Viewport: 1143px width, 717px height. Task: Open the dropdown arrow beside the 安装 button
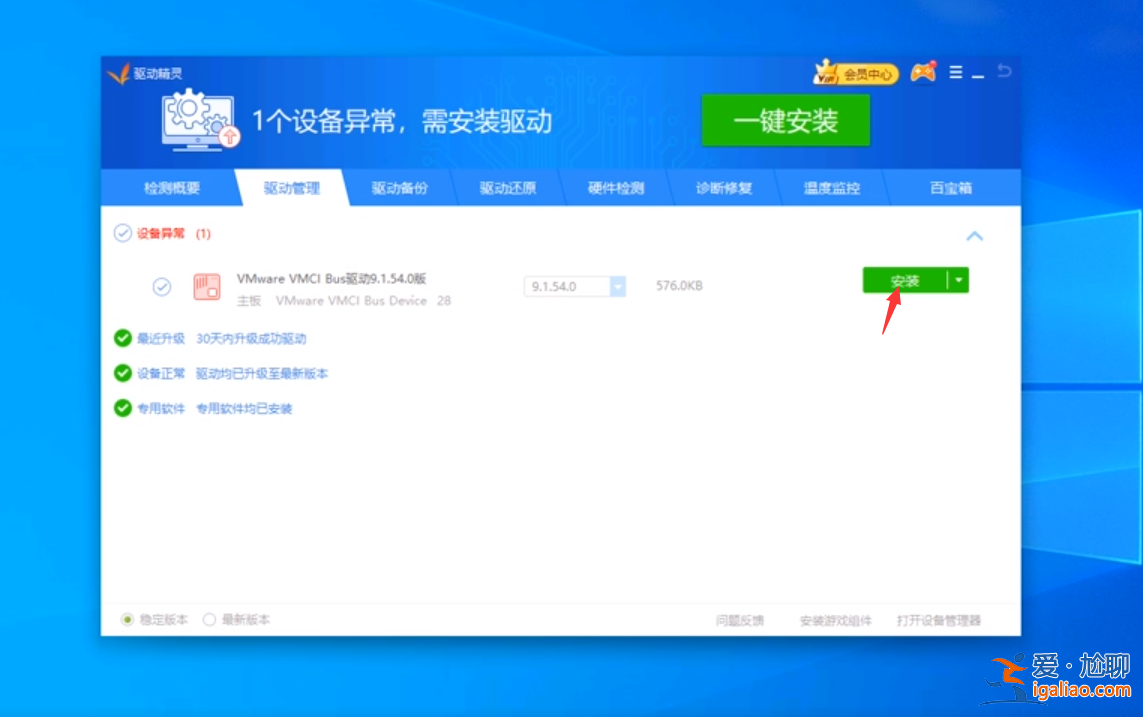(x=959, y=280)
